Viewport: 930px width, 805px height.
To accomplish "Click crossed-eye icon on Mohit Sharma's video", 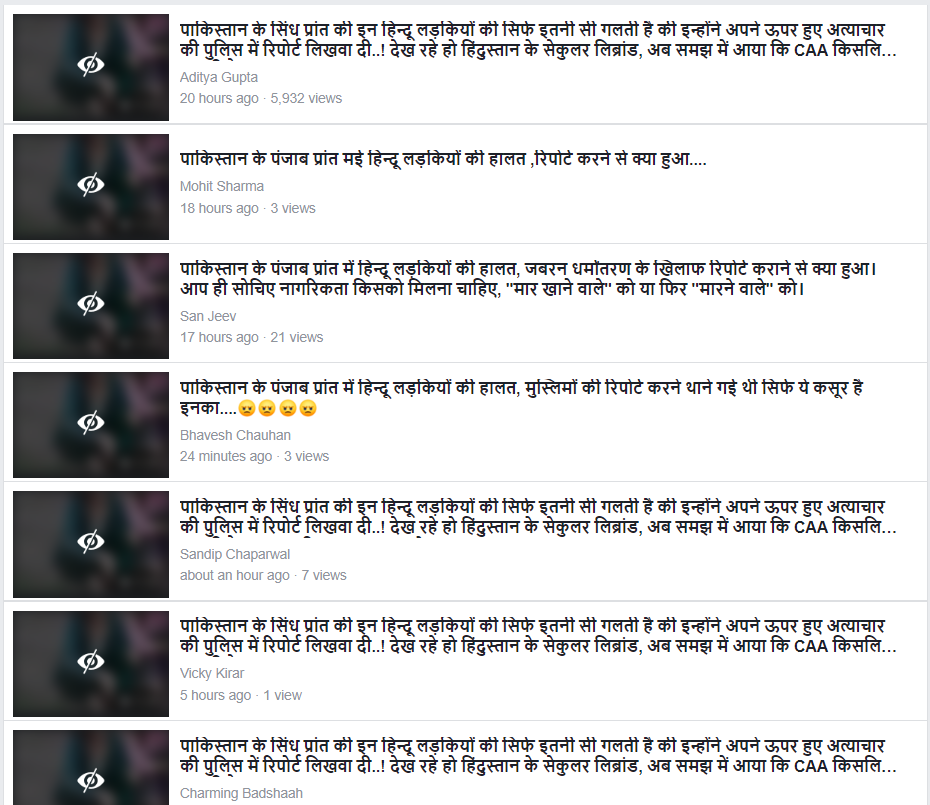I will pyautogui.click(x=91, y=185).
